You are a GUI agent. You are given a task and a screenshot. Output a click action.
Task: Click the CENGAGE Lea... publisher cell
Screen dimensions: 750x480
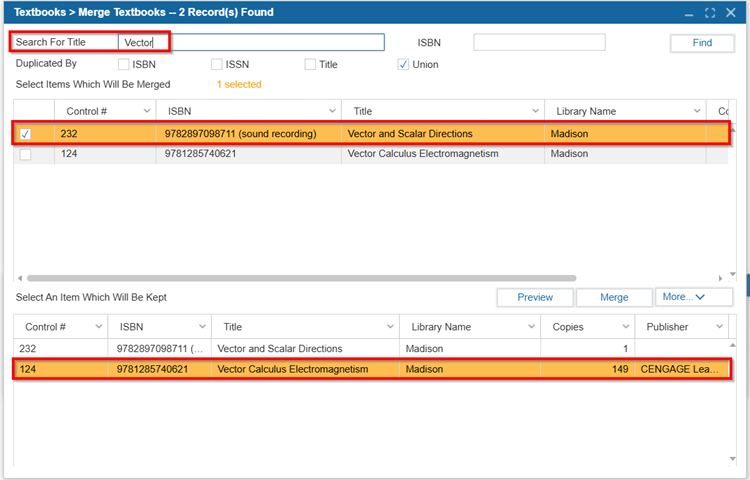click(x=679, y=369)
